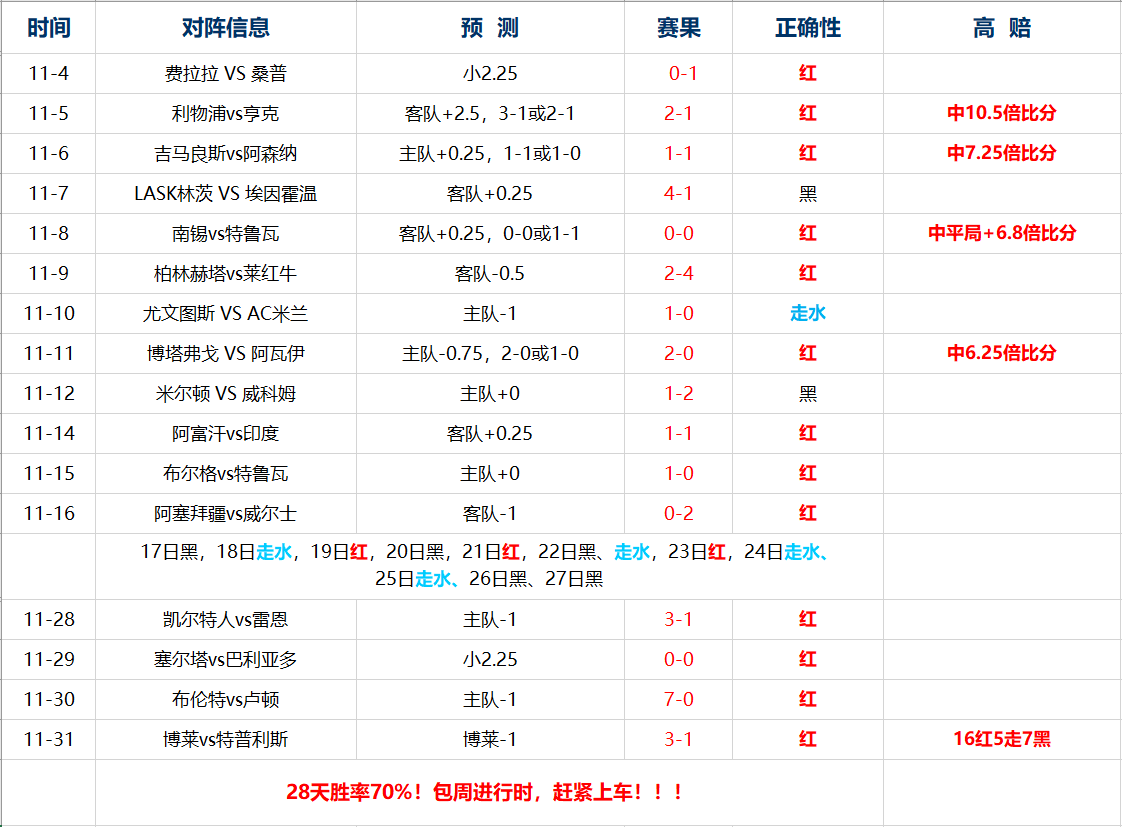Select the match 吉马良斯vs阿森纳

pos(225,153)
